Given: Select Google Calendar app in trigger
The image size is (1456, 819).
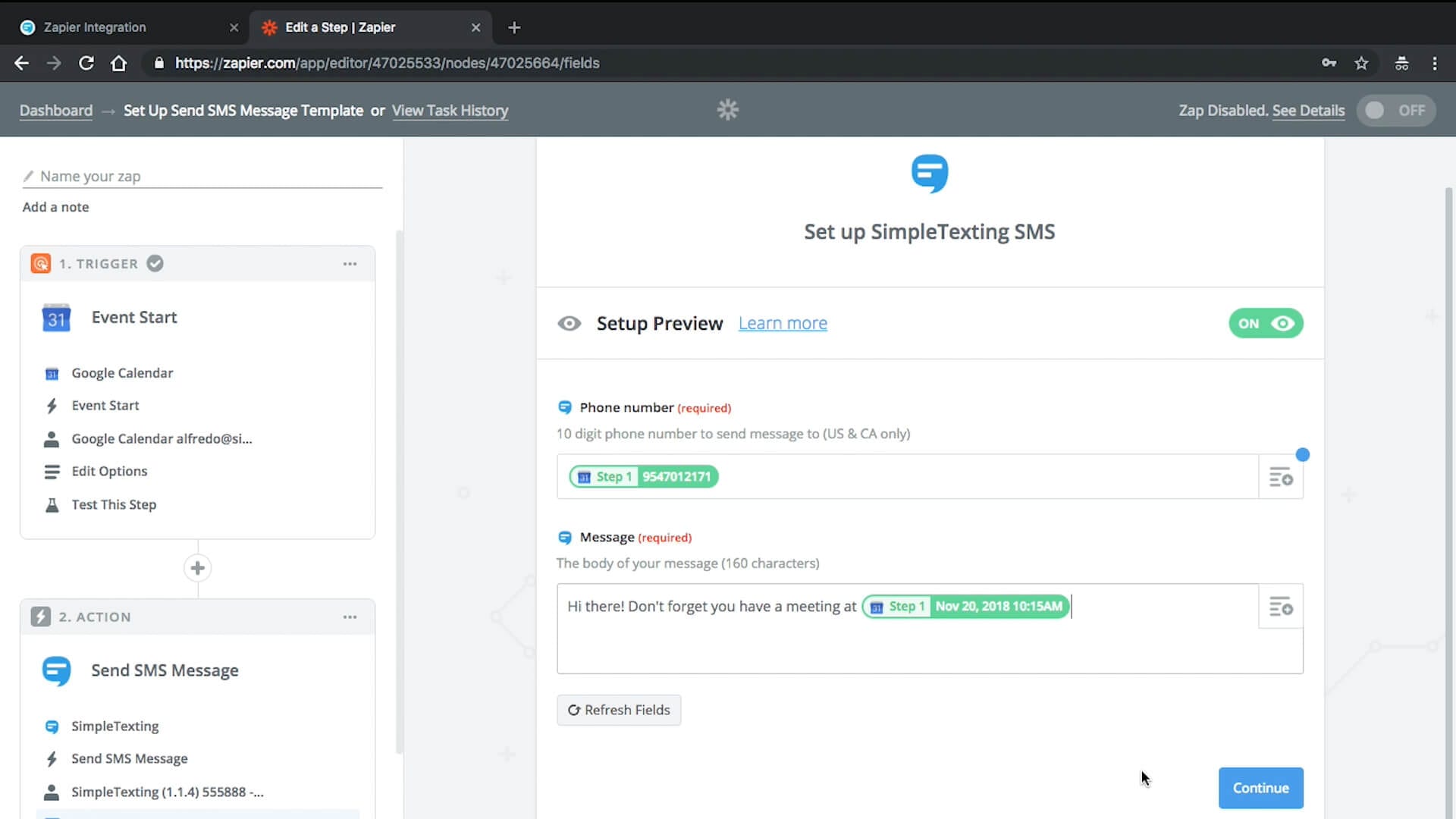Looking at the screenshot, I should point(122,373).
